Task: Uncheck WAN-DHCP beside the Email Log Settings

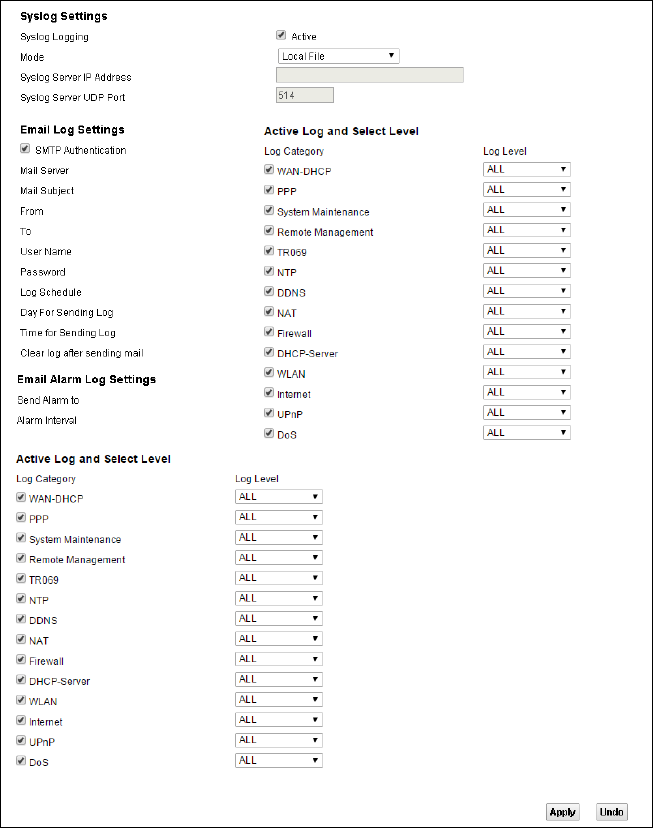Action: point(269,170)
